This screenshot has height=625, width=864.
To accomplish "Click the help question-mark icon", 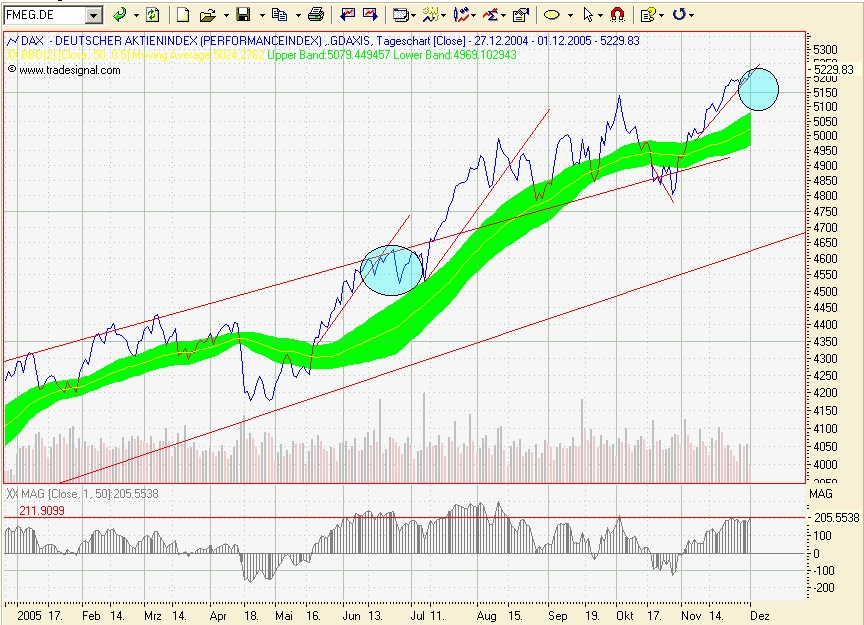I will coord(648,15).
